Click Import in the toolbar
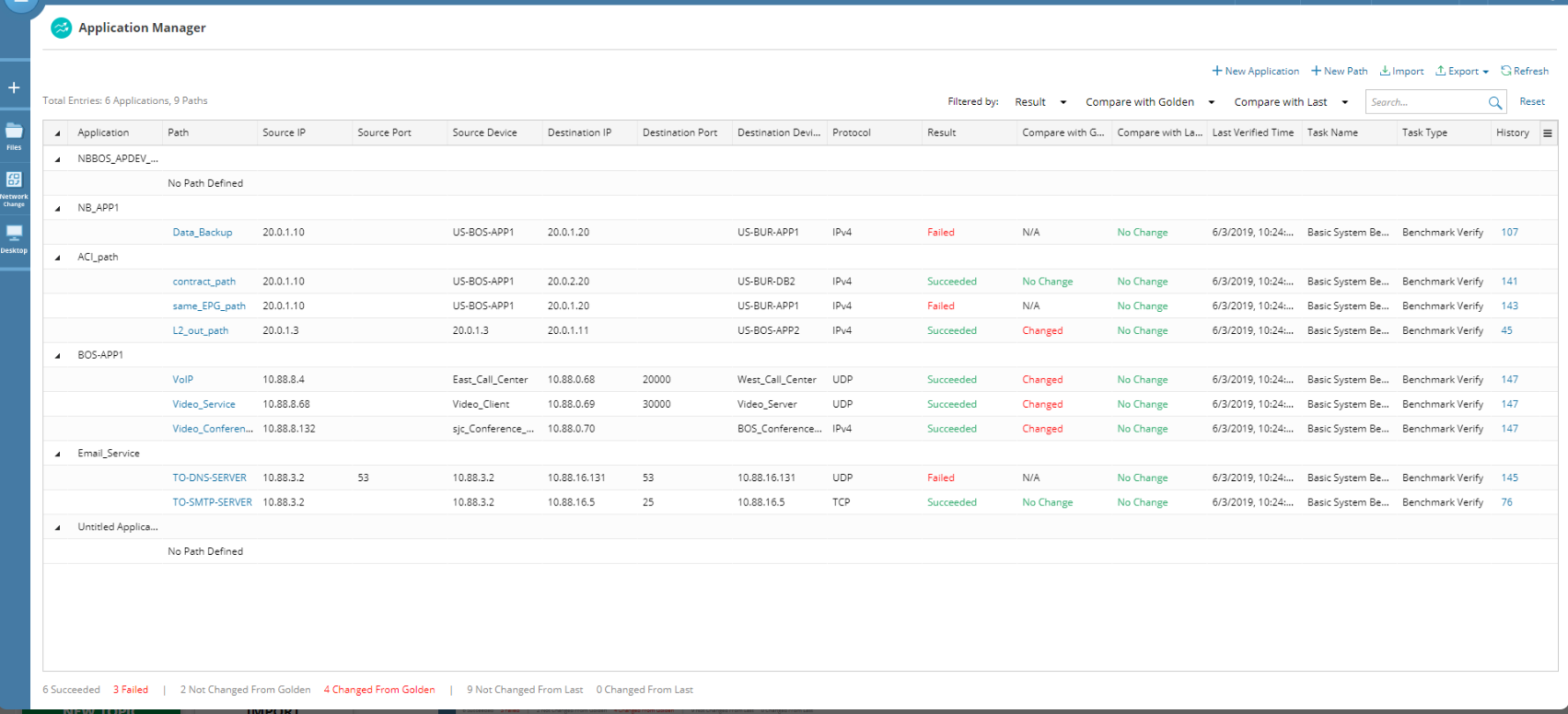Image resolution: width=1568 pixels, height=714 pixels. pos(1401,71)
